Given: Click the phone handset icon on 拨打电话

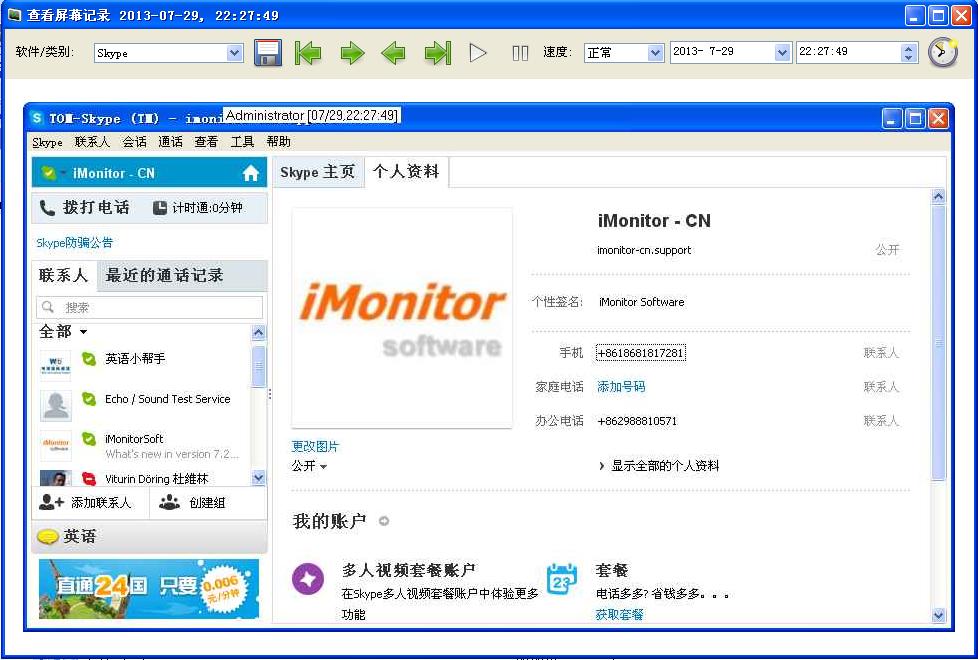Looking at the screenshot, I should tap(47, 208).
